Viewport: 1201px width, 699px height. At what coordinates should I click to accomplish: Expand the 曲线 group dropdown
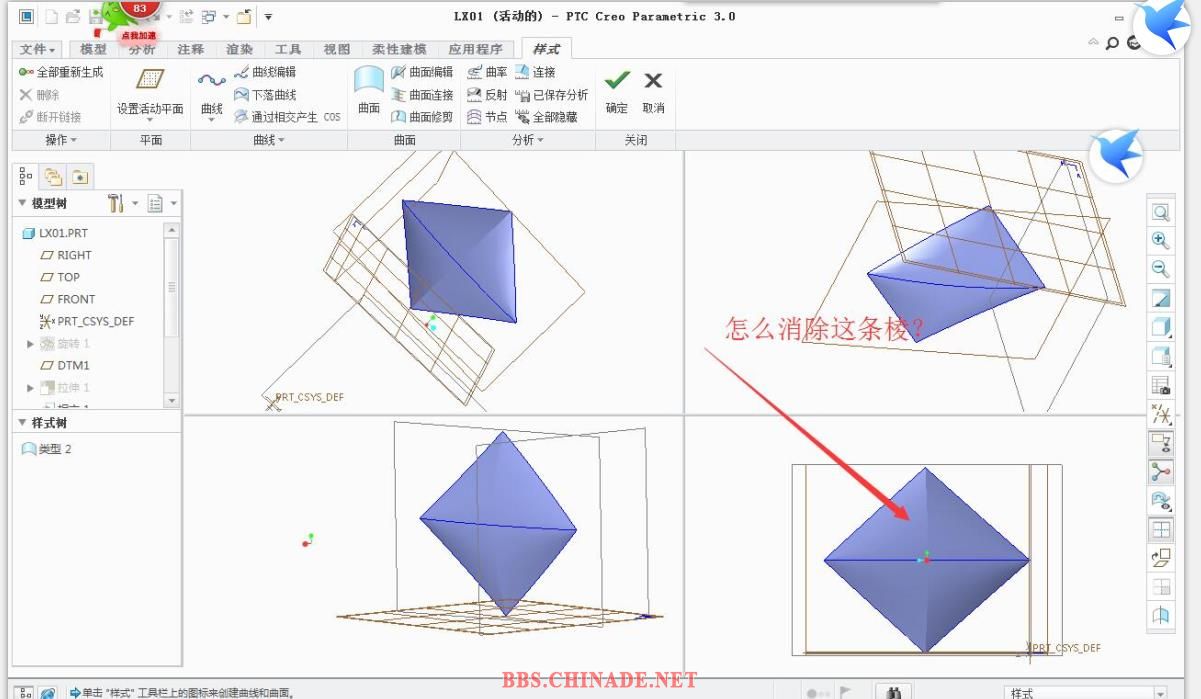(x=269, y=141)
